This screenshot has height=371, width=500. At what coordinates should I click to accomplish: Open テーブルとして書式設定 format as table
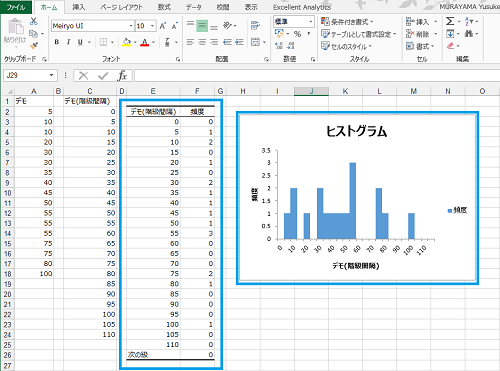[x=359, y=34]
